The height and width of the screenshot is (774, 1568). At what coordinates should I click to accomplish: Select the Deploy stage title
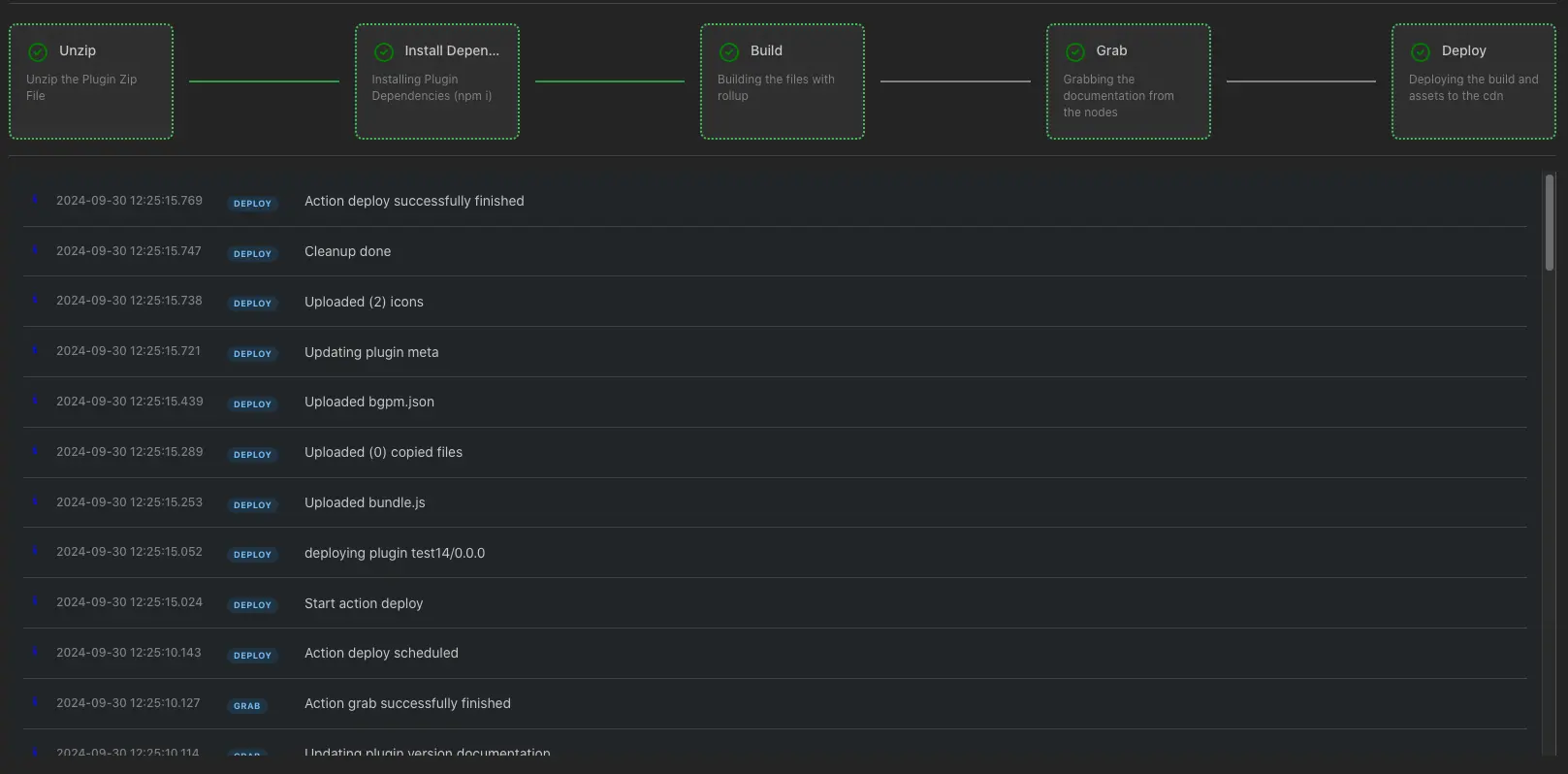(1463, 50)
